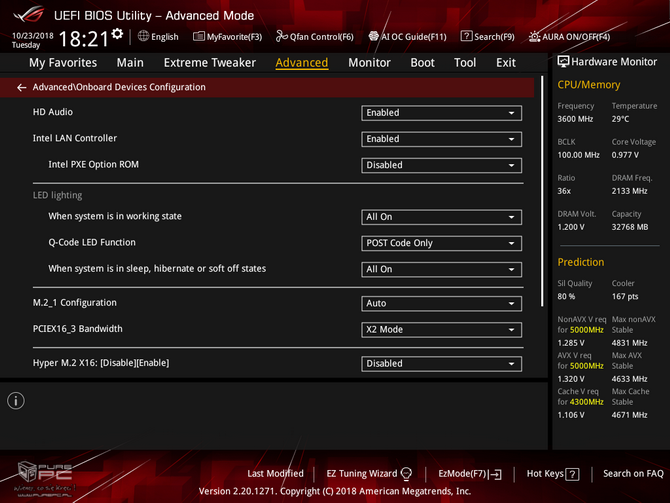Open MyFavorite(F3) folder icon
This screenshot has height=503, width=670.
(x=199, y=36)
